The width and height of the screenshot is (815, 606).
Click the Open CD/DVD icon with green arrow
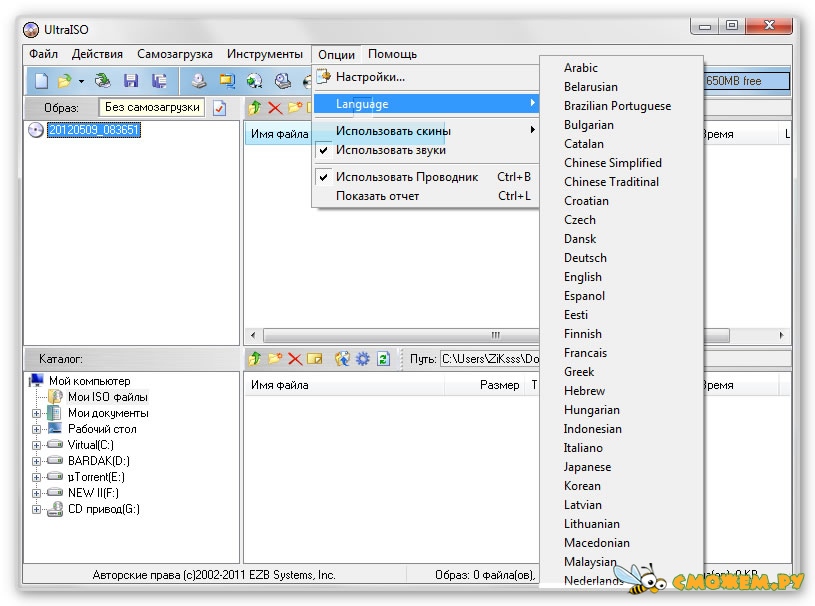pos(103,81)
